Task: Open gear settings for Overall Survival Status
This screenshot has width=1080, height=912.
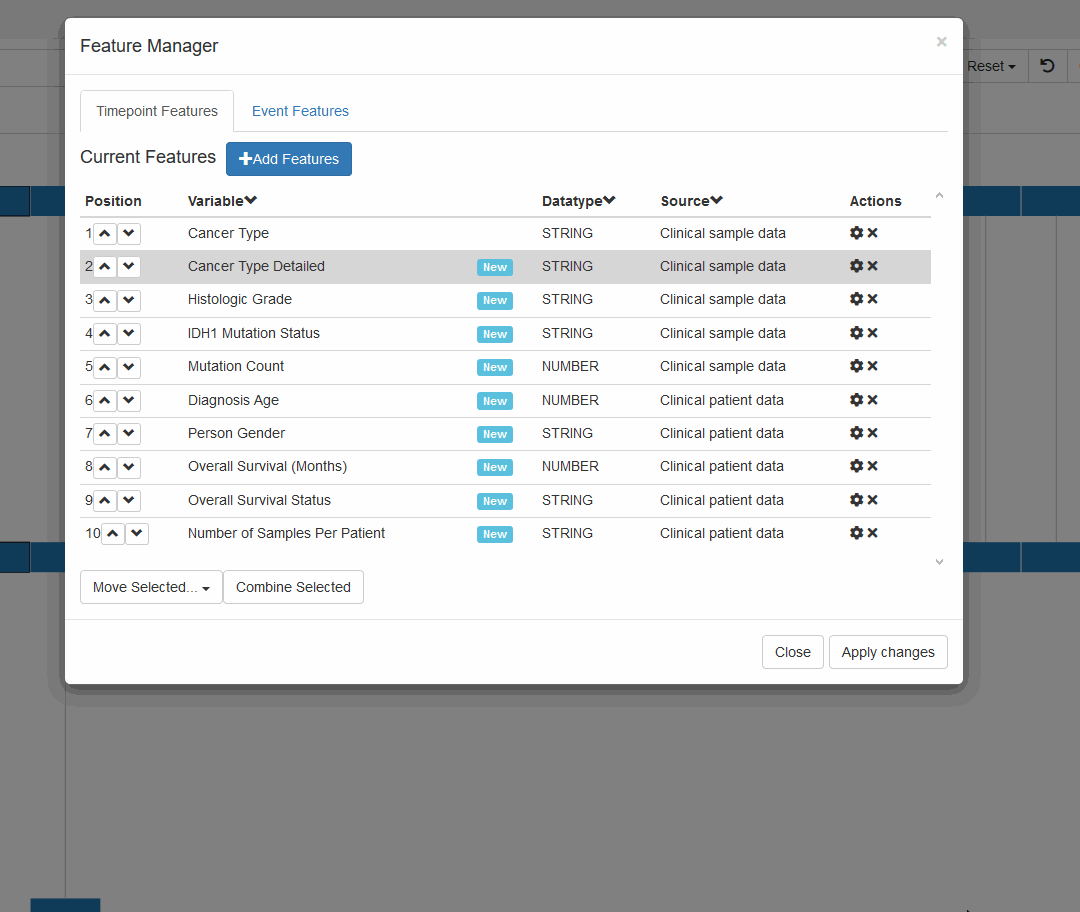Action: tap(856, 500)
